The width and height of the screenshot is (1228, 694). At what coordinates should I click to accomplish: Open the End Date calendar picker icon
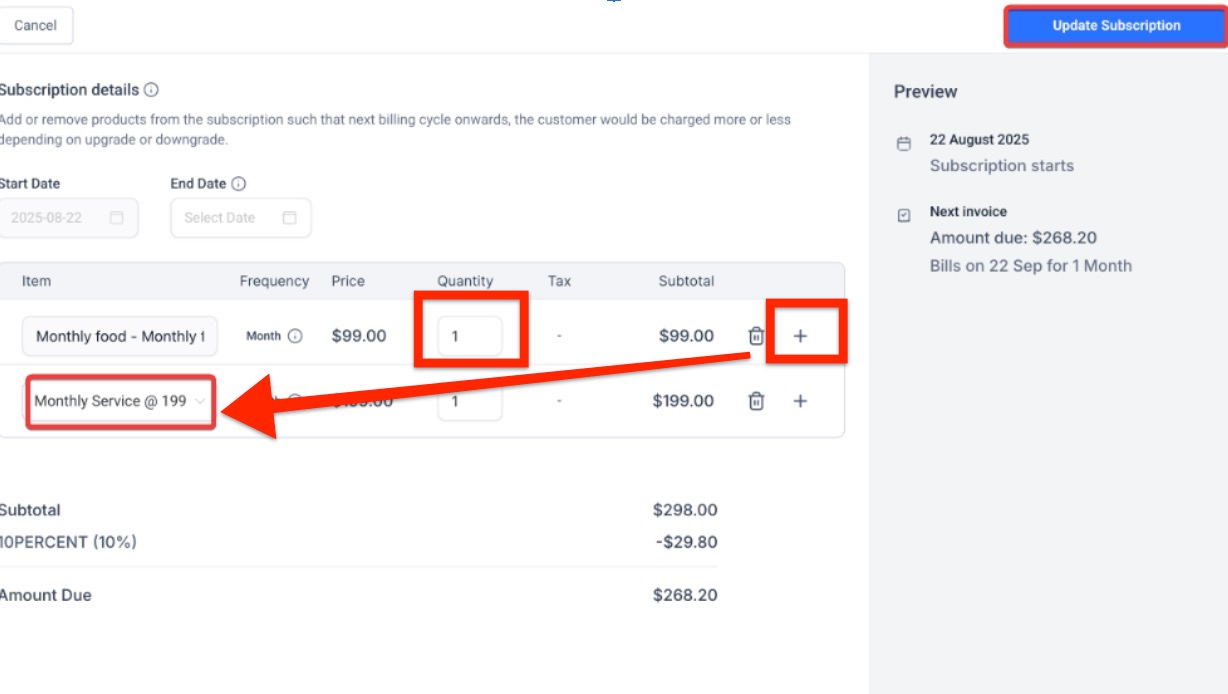(x=289, y=218)
